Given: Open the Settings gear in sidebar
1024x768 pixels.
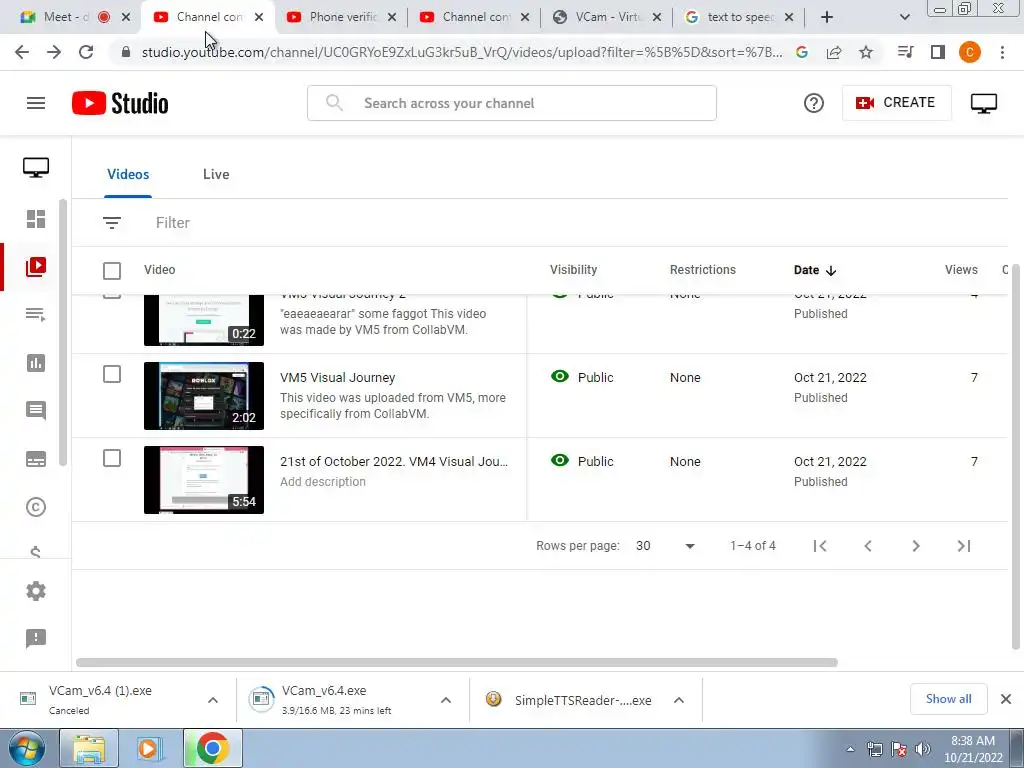Looking at the screenshot, I should pyautogui.click(x=36, y=591).
